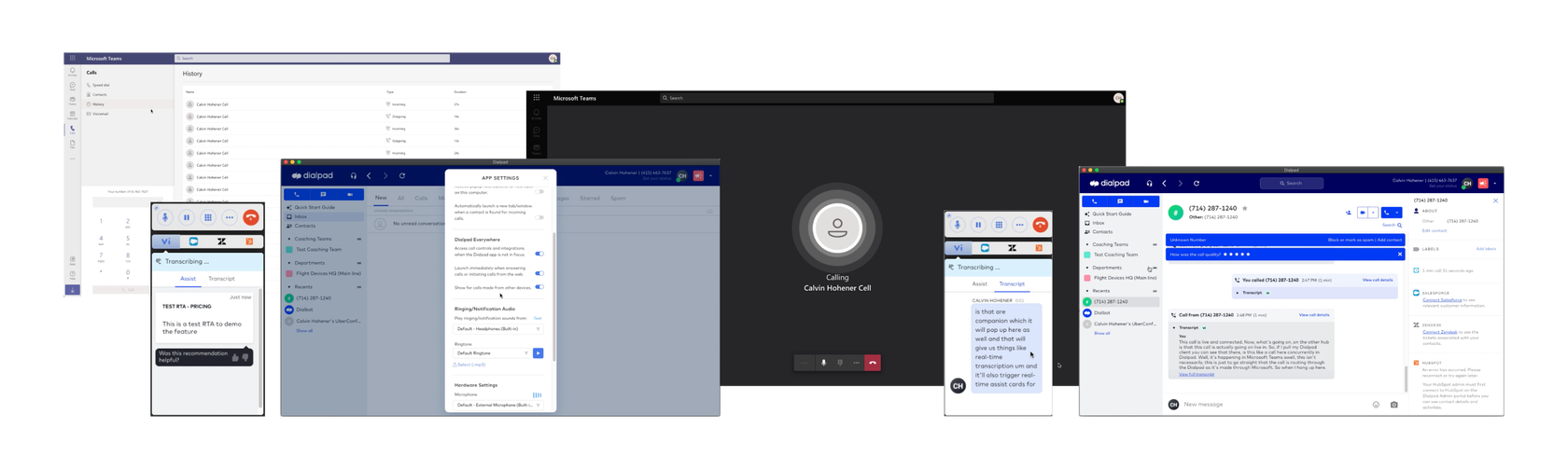Click refresh icon in Dialpad conversation window header
Viewport: 1568px width, 469px height.
(1197, 184)
